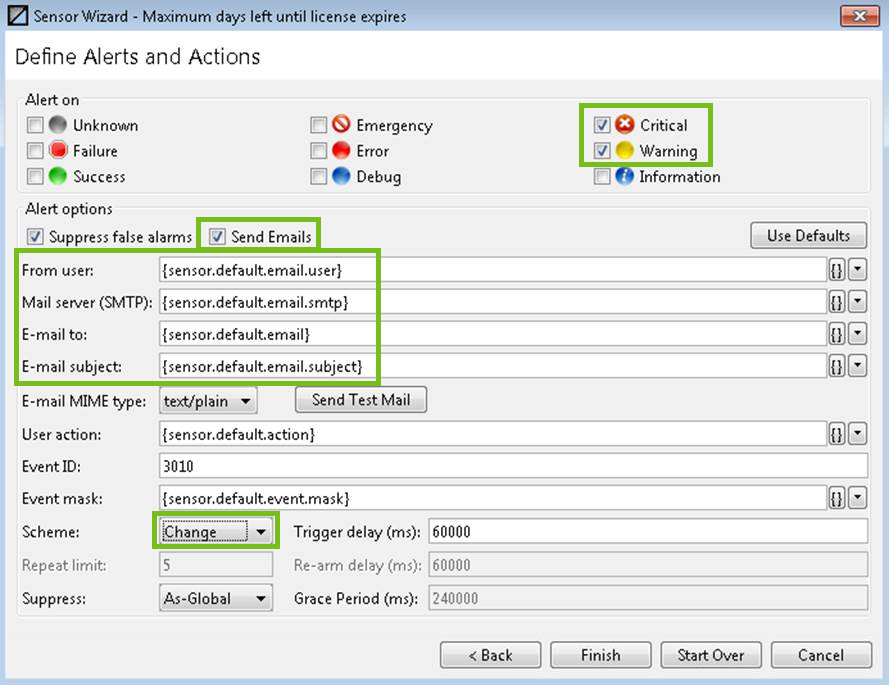Enable the Emergency alert checkbox
Image resolution: width=889 pixels, height=685 pixels.
point(319,125)
